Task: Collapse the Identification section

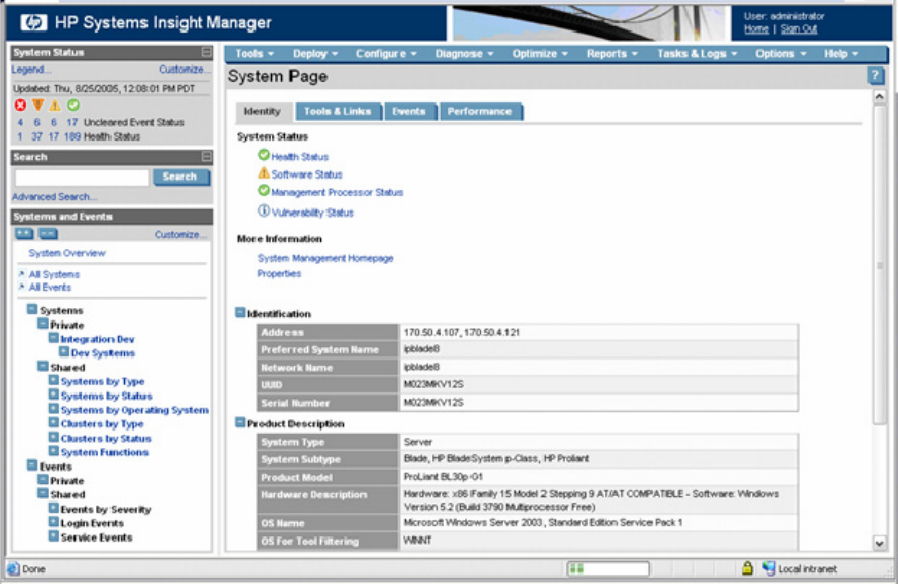Action: tap(241, 313)
